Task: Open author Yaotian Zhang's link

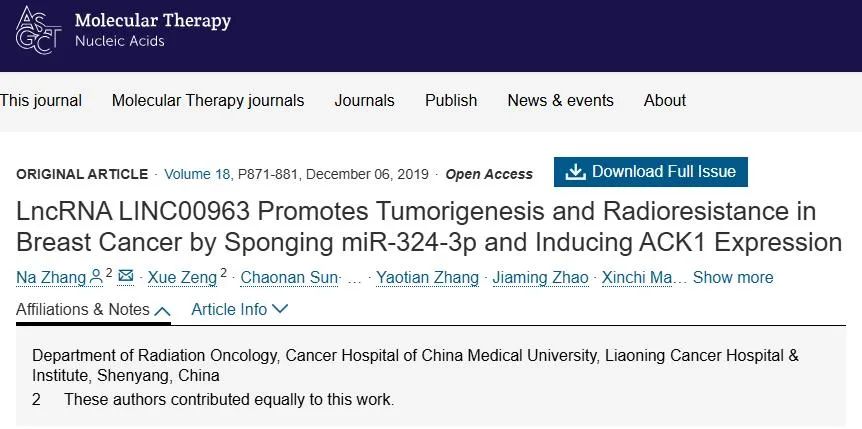Action: pos(427,277)
